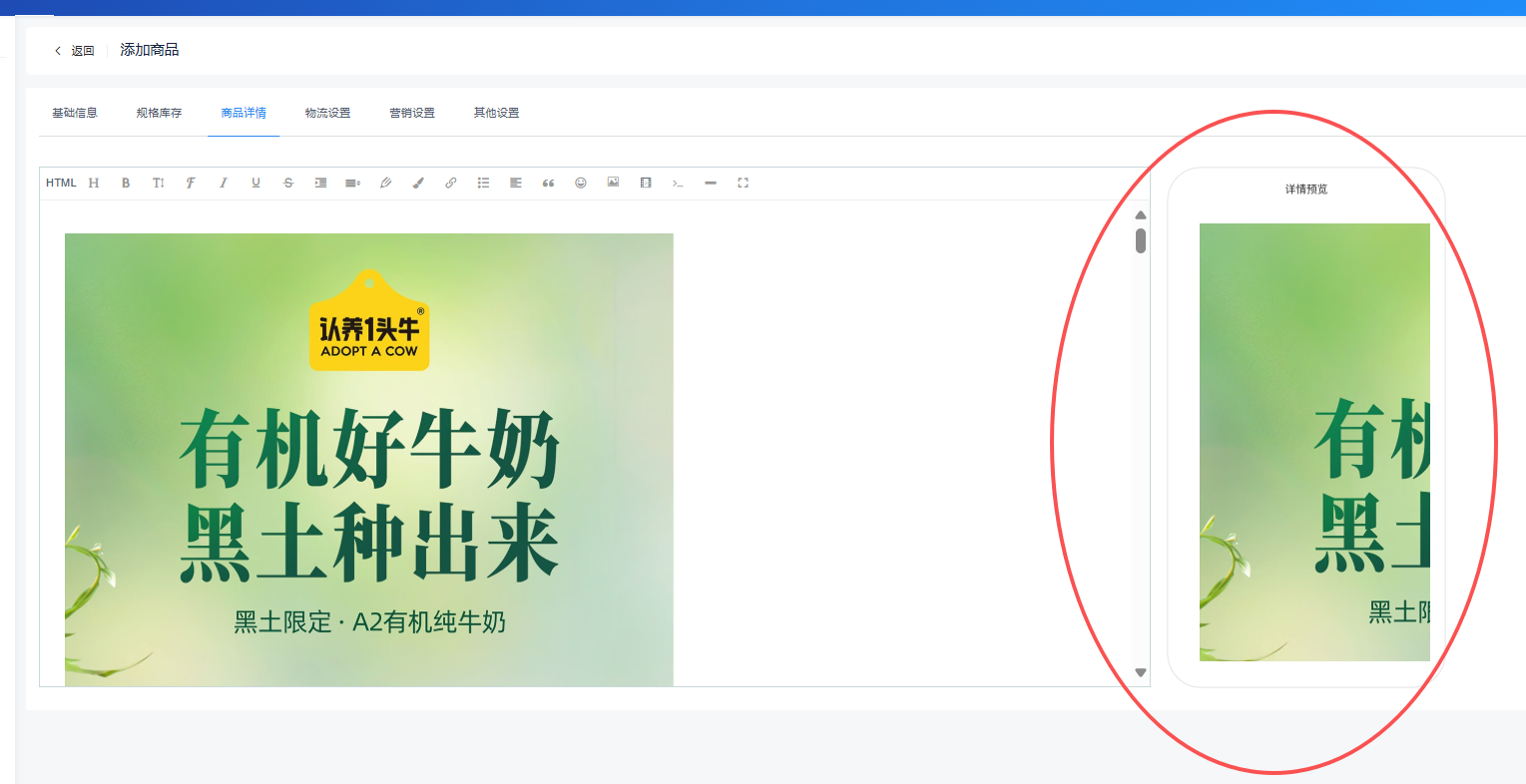Insert a block quote

(548, 183)
